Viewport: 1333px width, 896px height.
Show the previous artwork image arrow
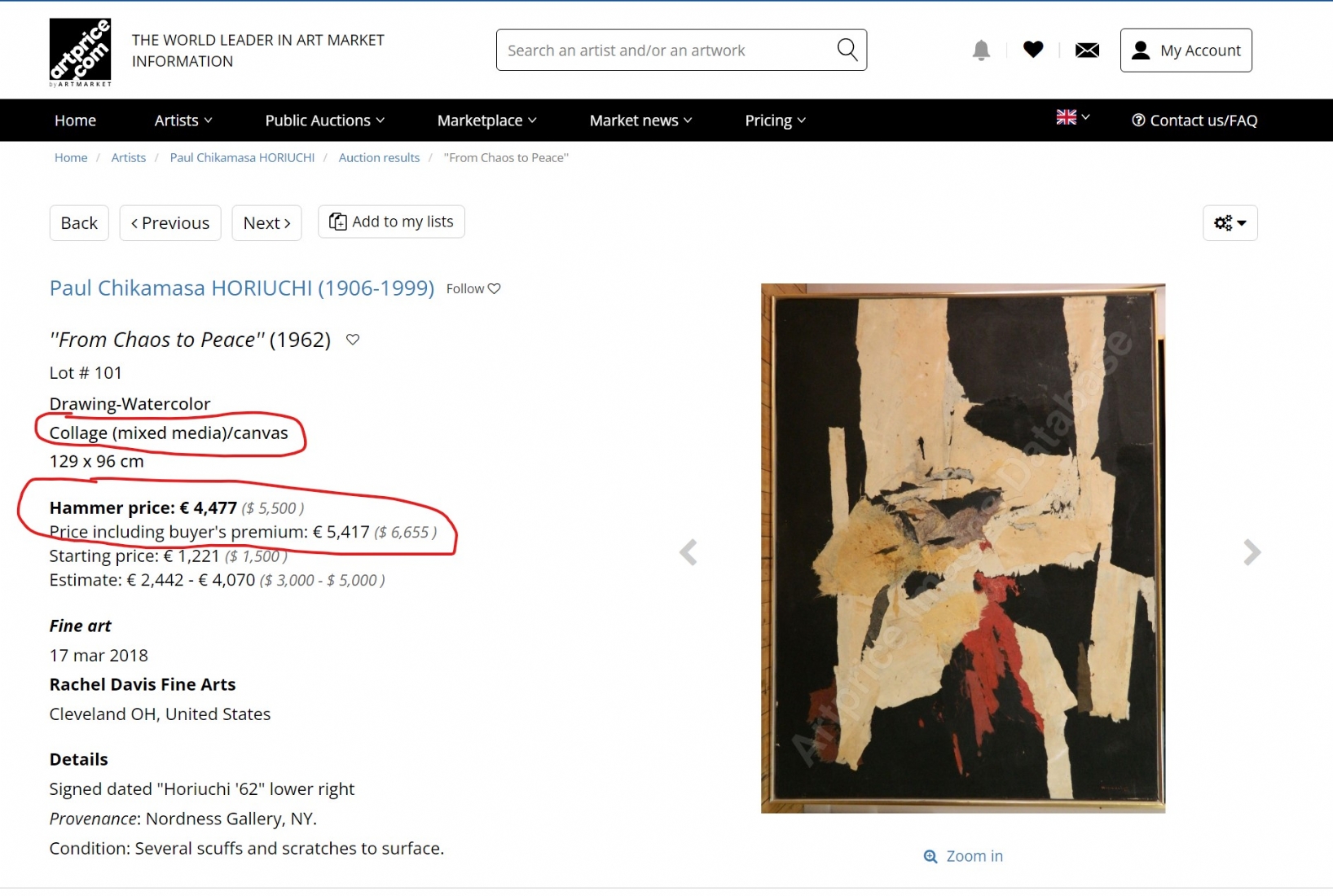(x=688, y=552)
